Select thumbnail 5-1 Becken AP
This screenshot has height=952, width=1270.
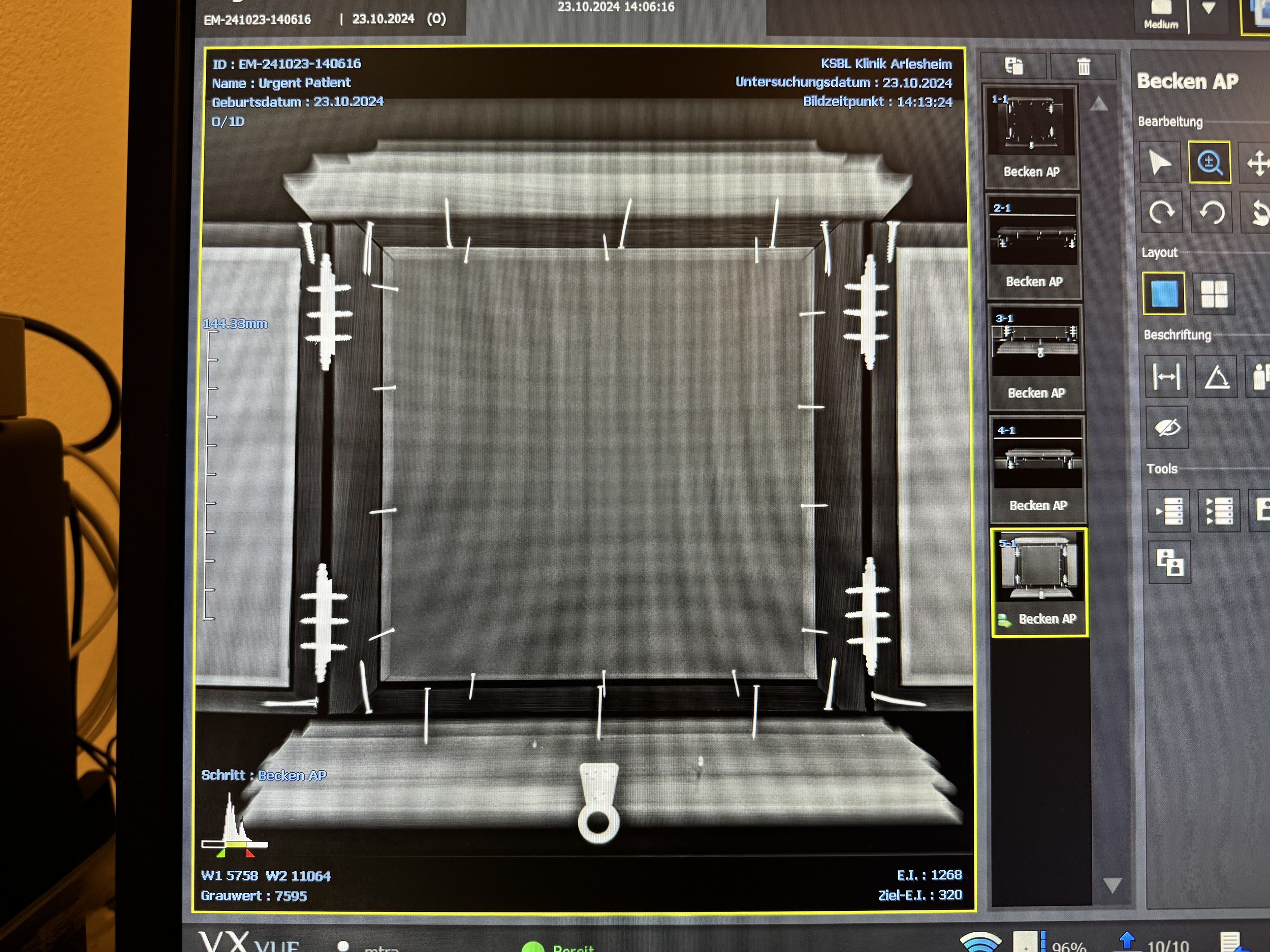pos(1039,582)
